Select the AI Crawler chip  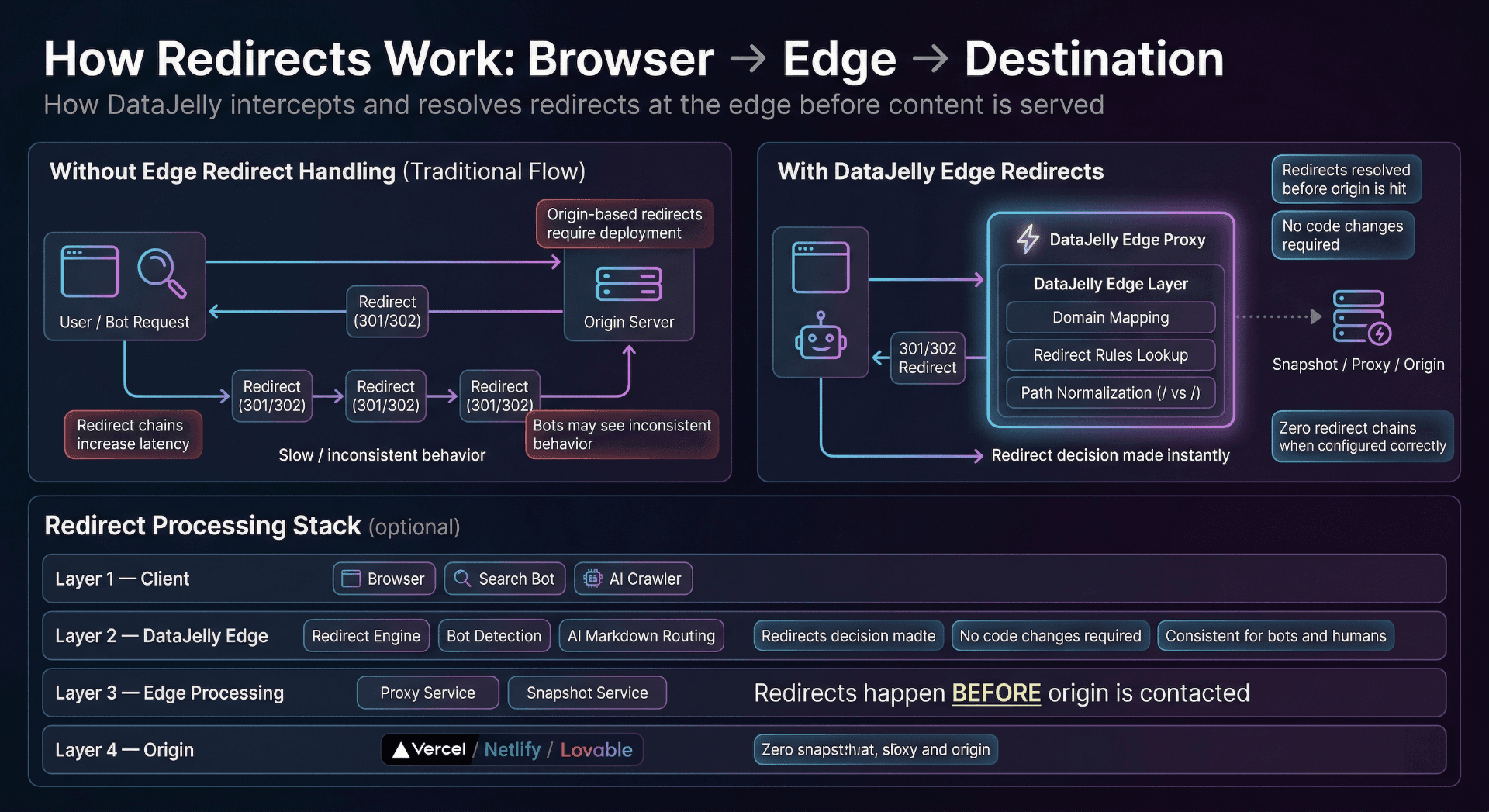[x=633, y=579]
